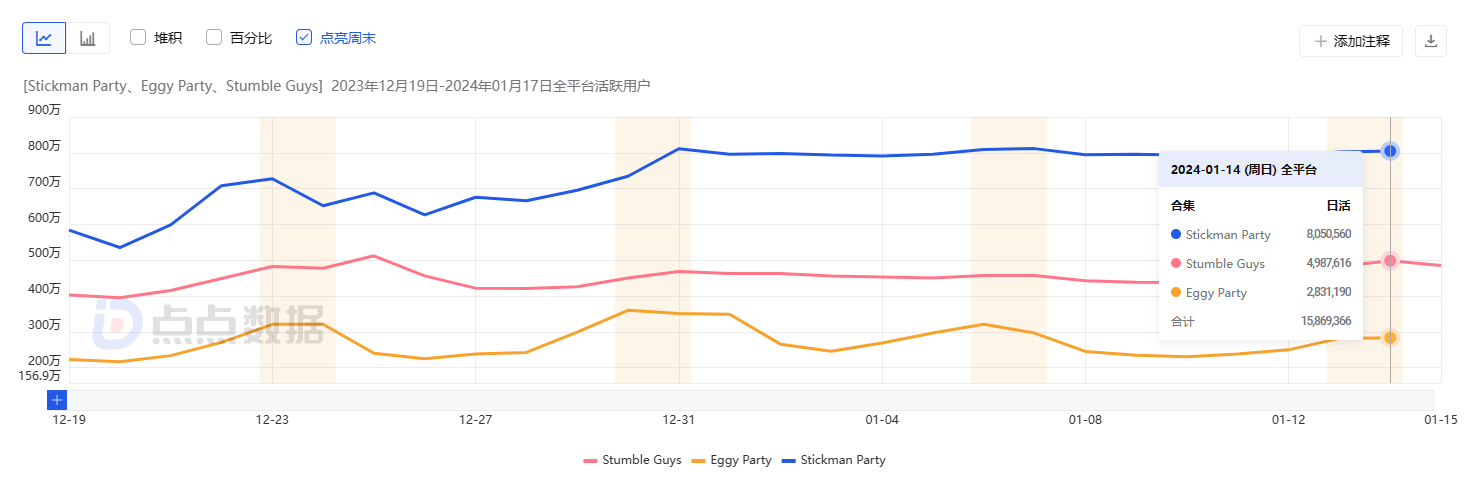The height and width of the screenshot is (490, 1470).
Task: Switch to line chart view
Action: tap(44, 38)
